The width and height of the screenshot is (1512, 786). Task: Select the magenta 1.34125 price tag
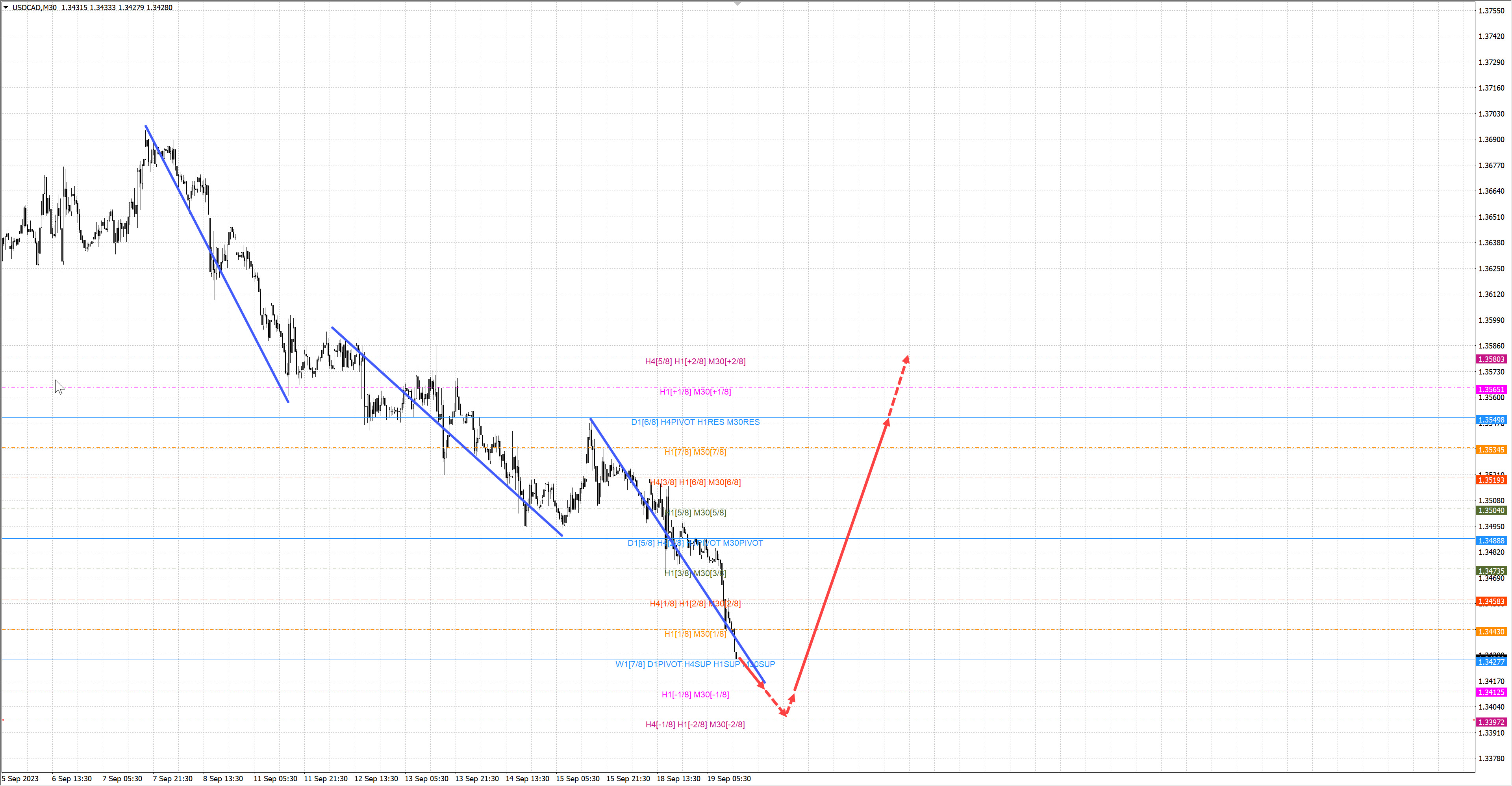click(x=1491, y=692)
